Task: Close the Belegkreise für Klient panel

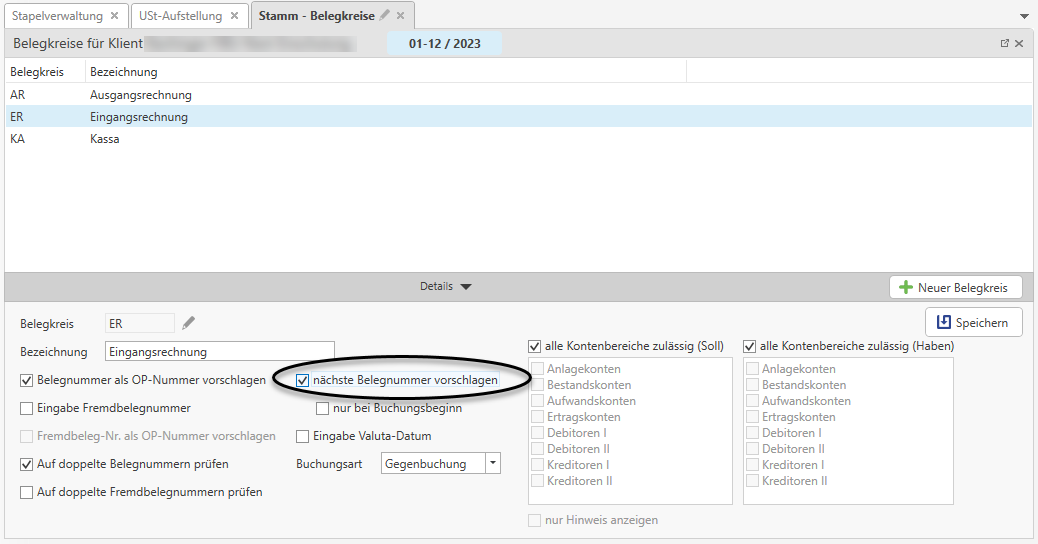Action: click(1019, 44)
